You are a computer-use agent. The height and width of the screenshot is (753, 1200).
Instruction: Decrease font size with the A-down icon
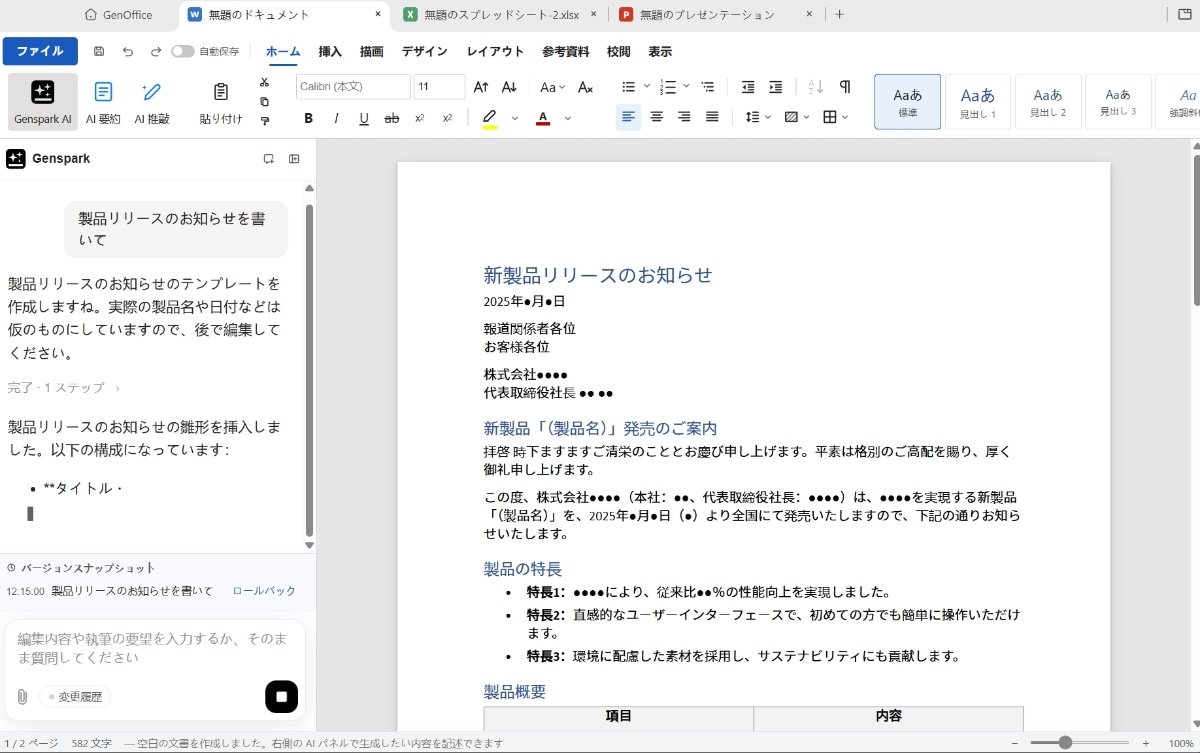coord(509,87)
